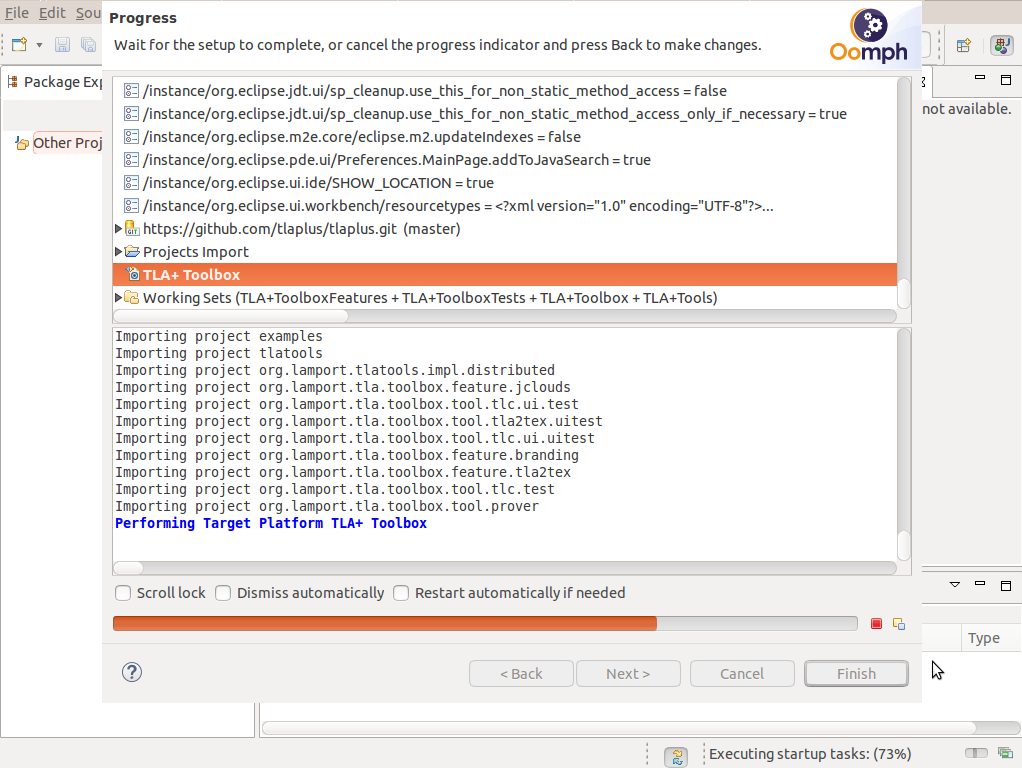Screen dimensions: 1022x768
Task: Click the Next button
Action: pos(628,673)
